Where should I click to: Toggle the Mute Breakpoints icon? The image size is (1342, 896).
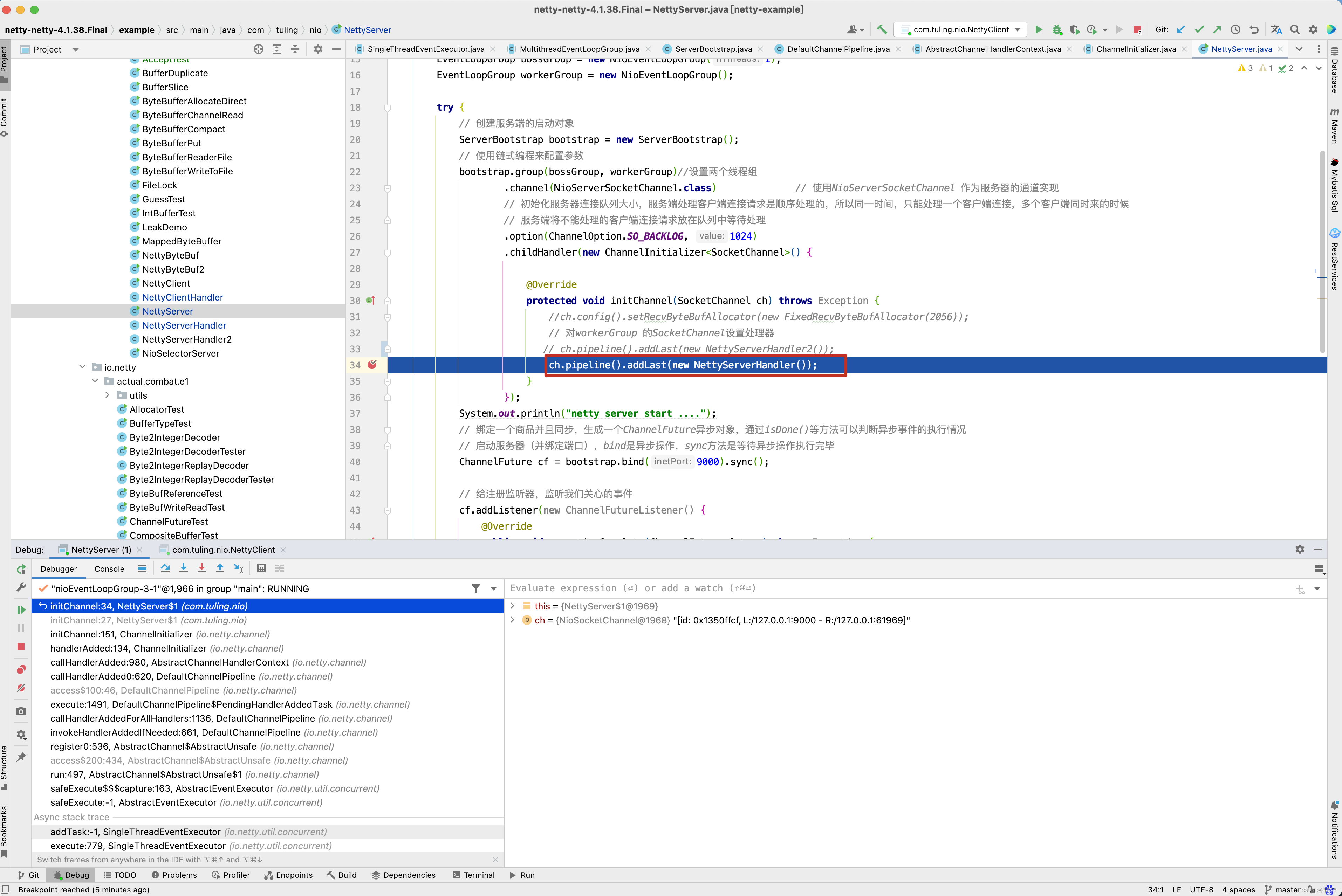21,688
